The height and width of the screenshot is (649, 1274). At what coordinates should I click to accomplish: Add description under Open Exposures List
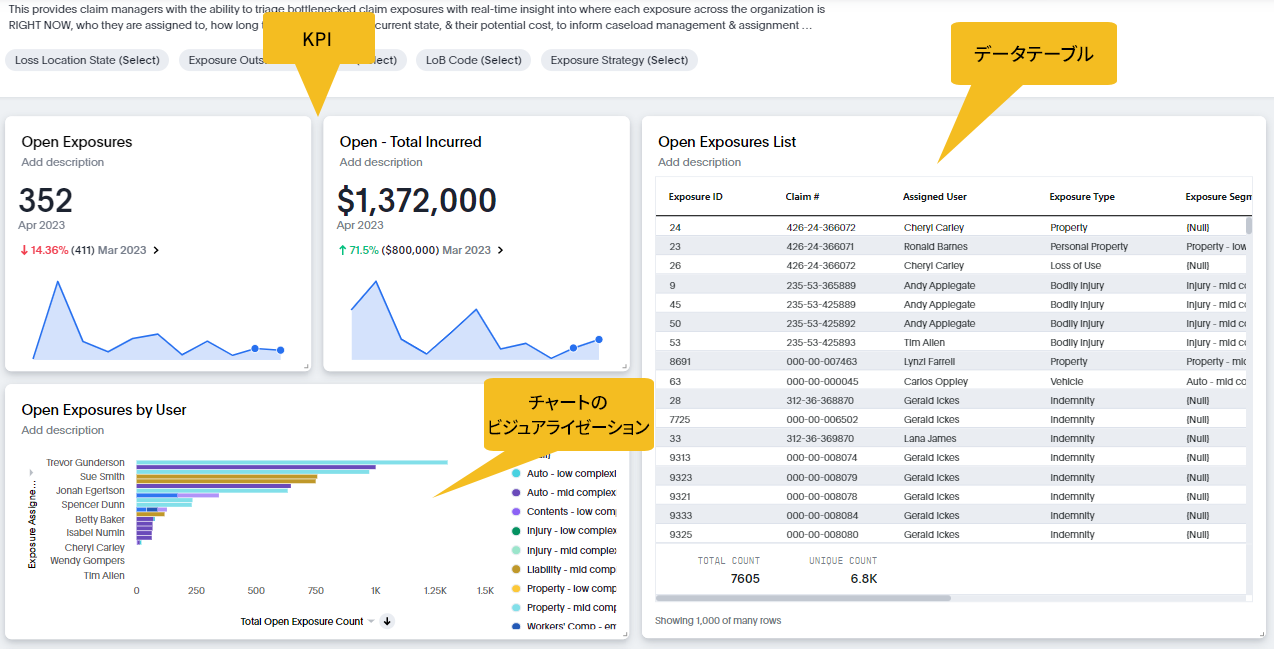coord(700,162)
